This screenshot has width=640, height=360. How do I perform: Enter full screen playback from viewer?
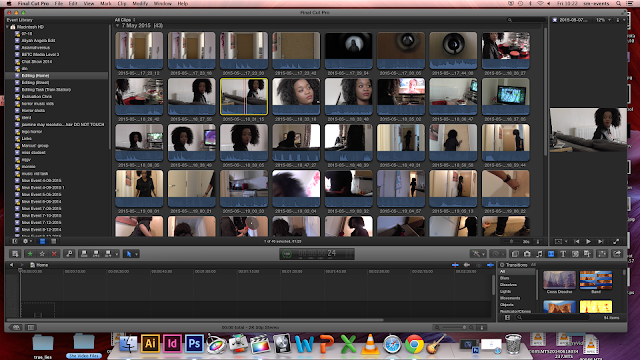616,242
